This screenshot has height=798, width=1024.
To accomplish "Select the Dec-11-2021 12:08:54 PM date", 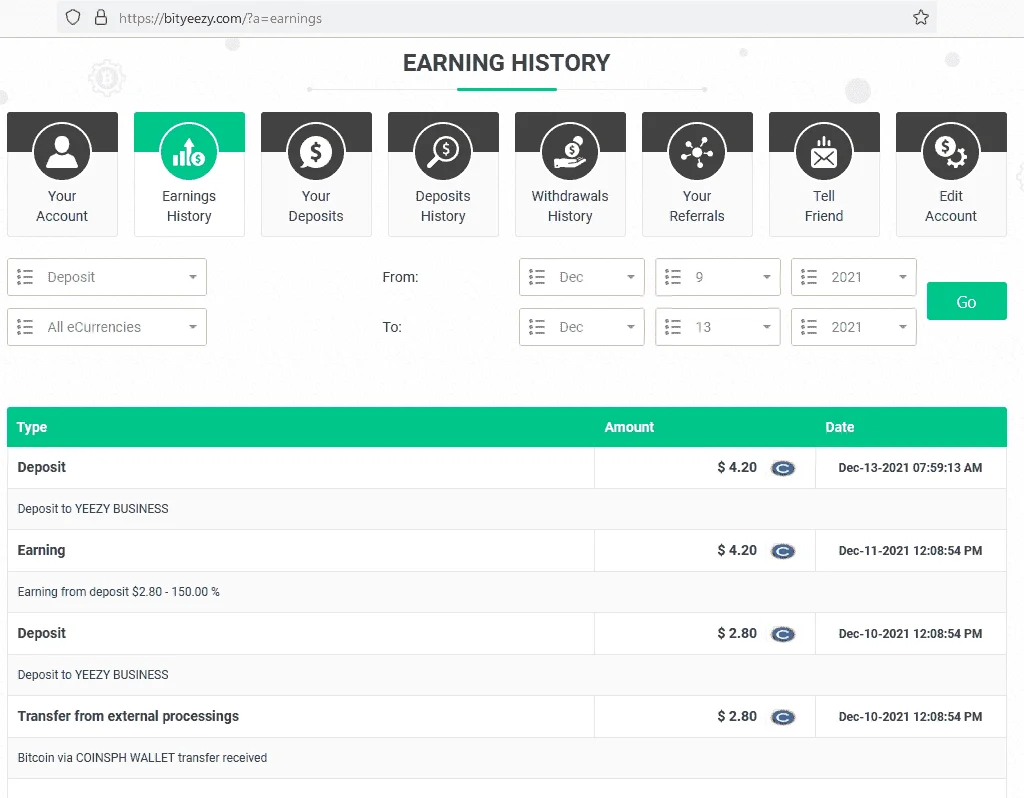I will [910, 551].
